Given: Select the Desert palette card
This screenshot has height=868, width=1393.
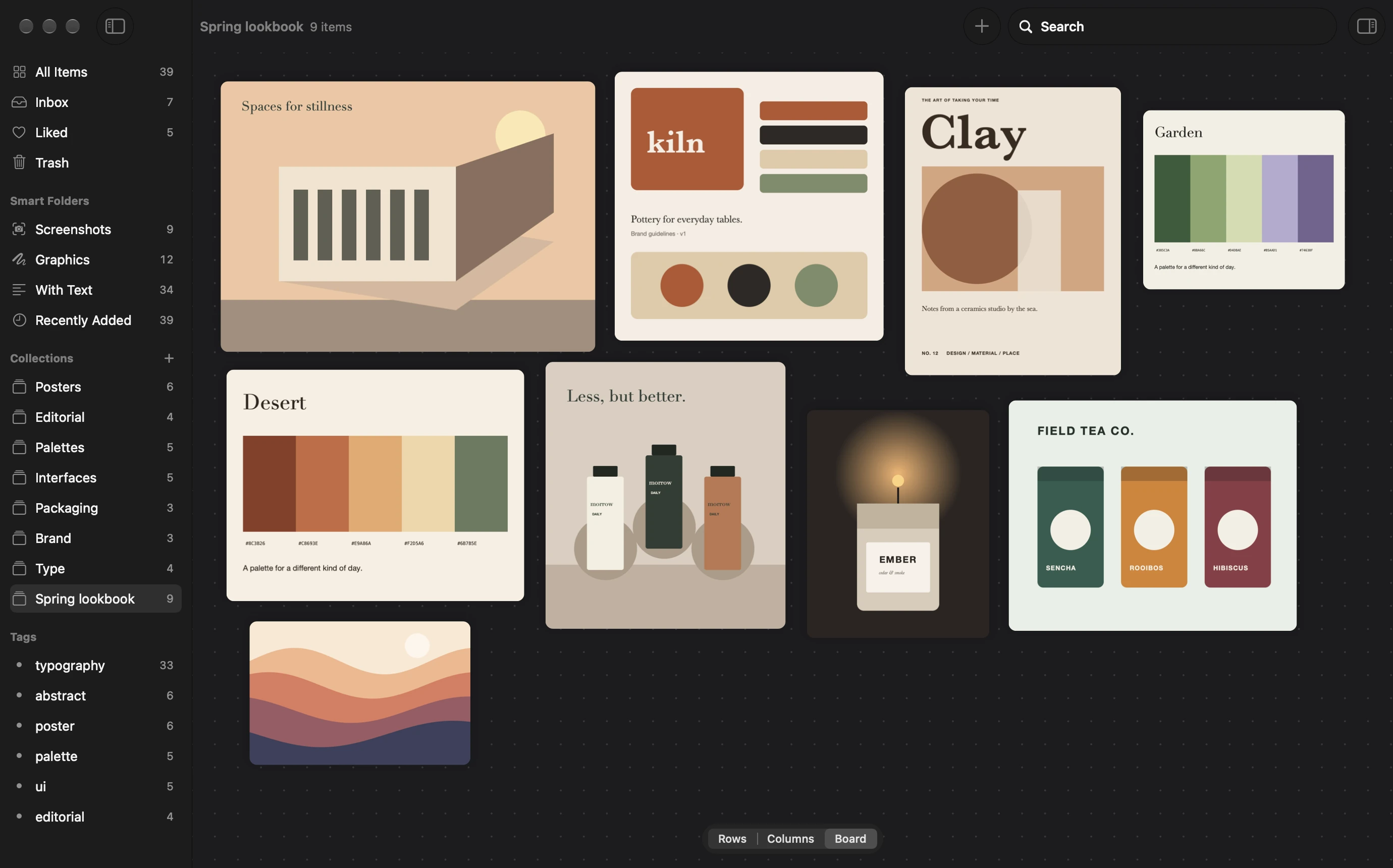Looking at the screenshot, I should pyautogui.click(x=375, y=485).
